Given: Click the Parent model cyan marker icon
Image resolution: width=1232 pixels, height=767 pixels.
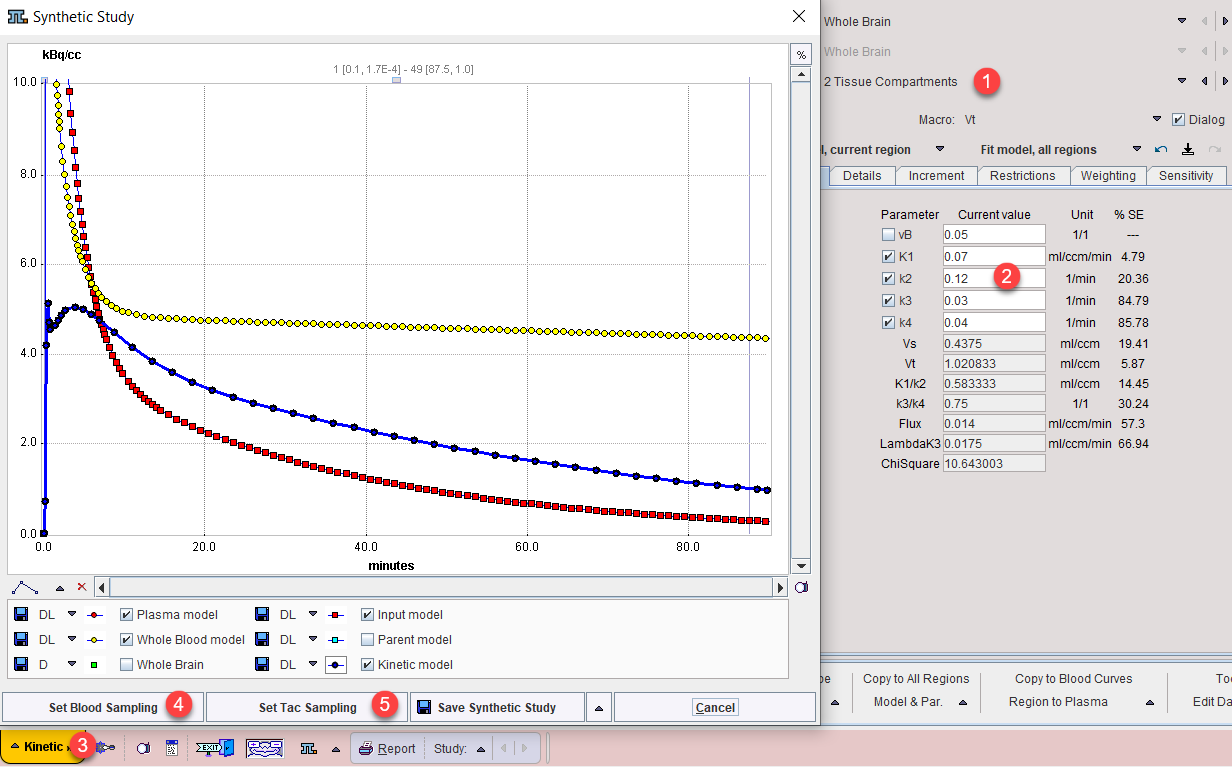Looking at the screenshot, I should 336,640.
